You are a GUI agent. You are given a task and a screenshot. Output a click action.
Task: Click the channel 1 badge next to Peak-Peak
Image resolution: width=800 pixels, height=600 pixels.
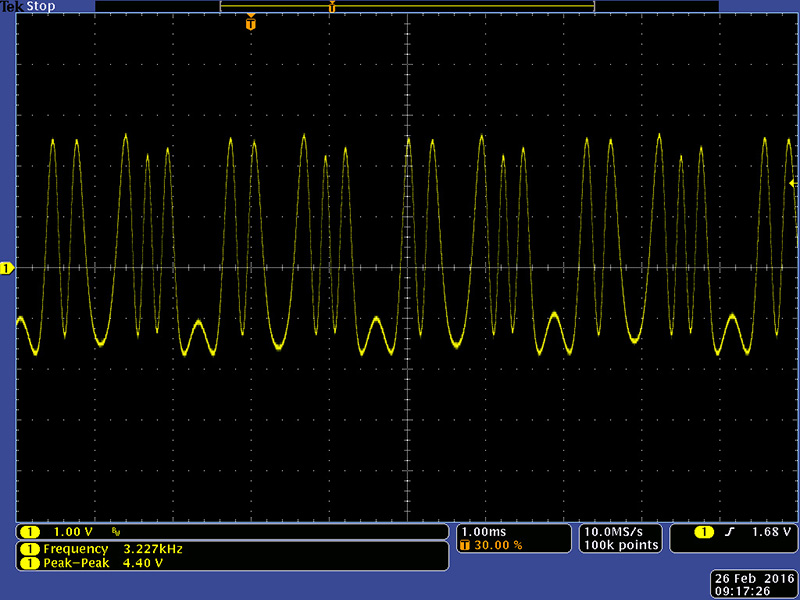click(30, 563)
